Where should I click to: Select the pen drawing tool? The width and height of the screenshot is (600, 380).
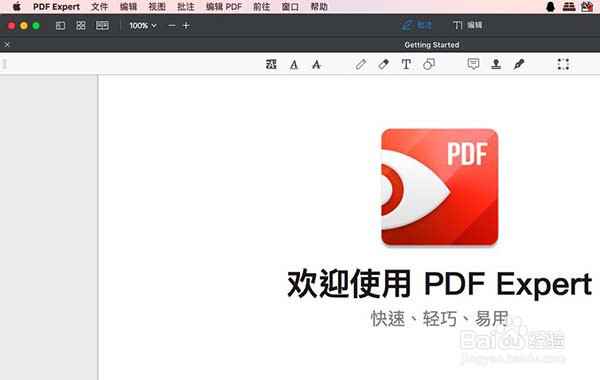coord(361,64)
